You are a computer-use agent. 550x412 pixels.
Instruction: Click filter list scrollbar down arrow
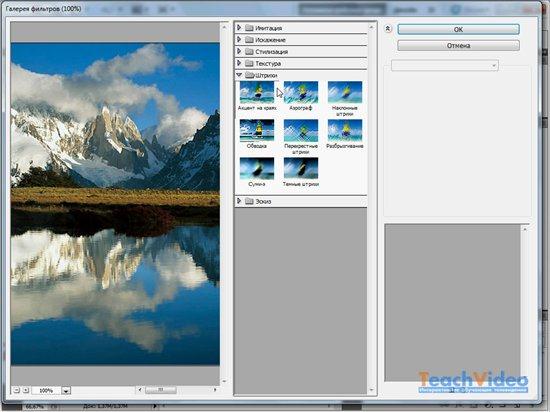(x=371, y=390)
